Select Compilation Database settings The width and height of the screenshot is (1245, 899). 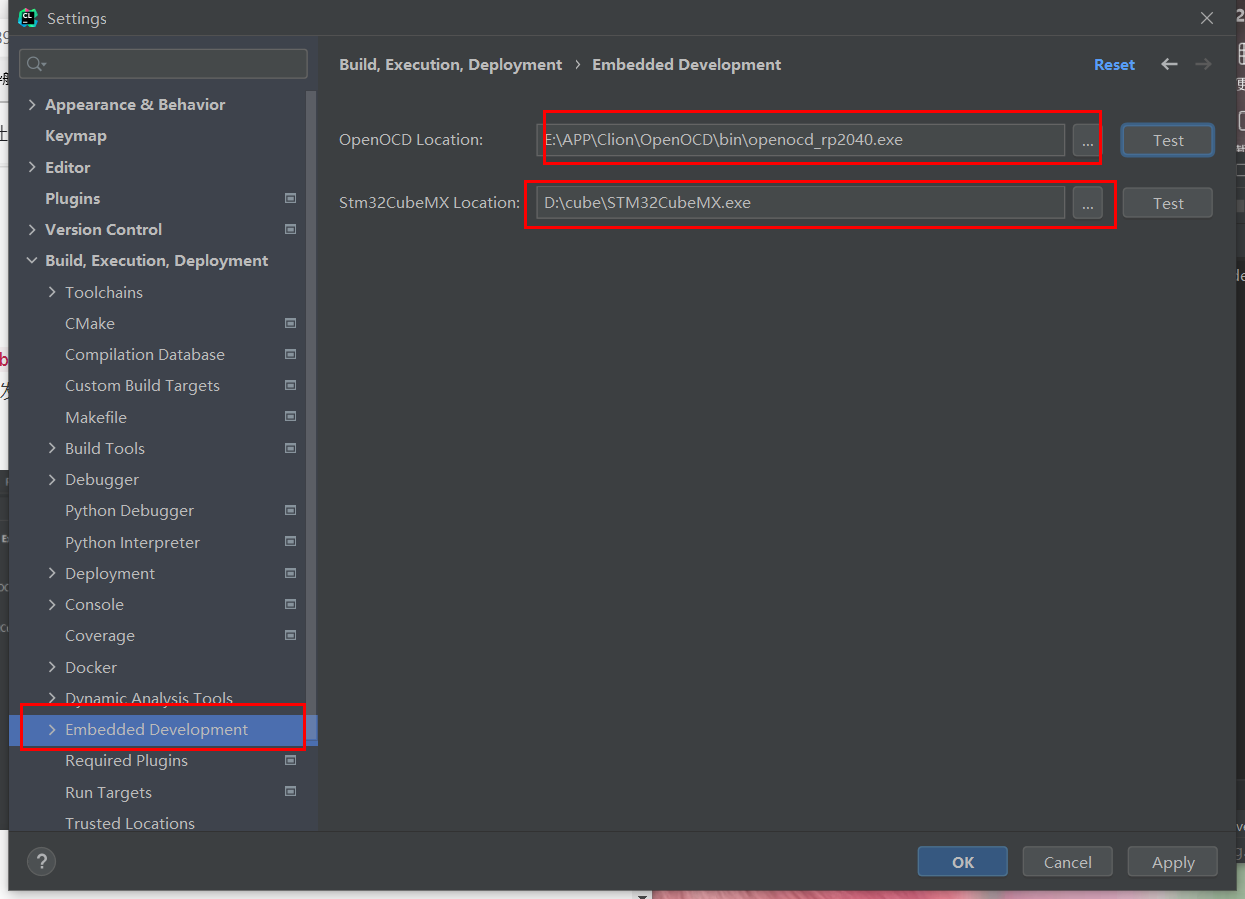pyautogui.click(x=145, y=354)
